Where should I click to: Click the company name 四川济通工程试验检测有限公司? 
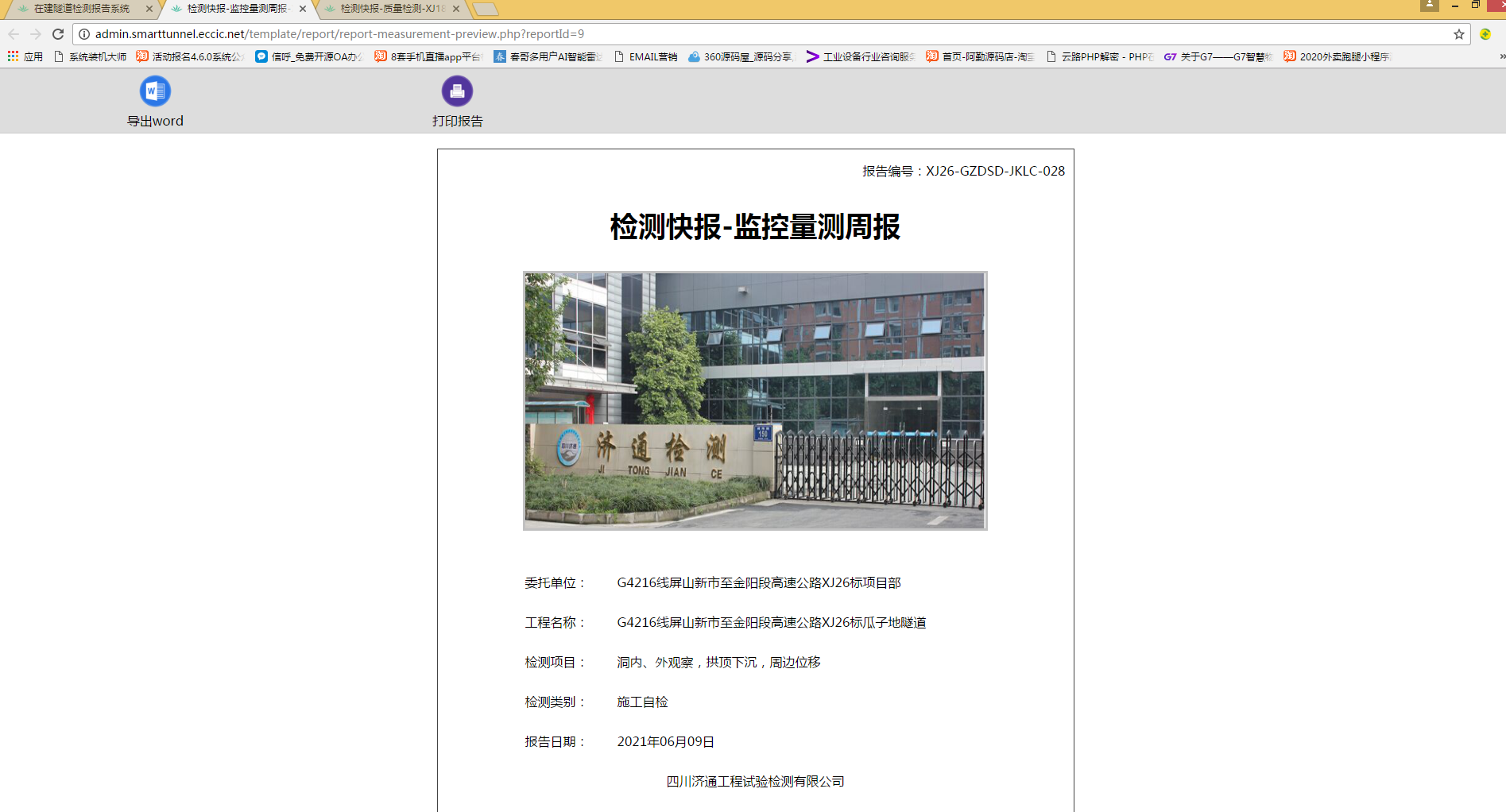755,781
